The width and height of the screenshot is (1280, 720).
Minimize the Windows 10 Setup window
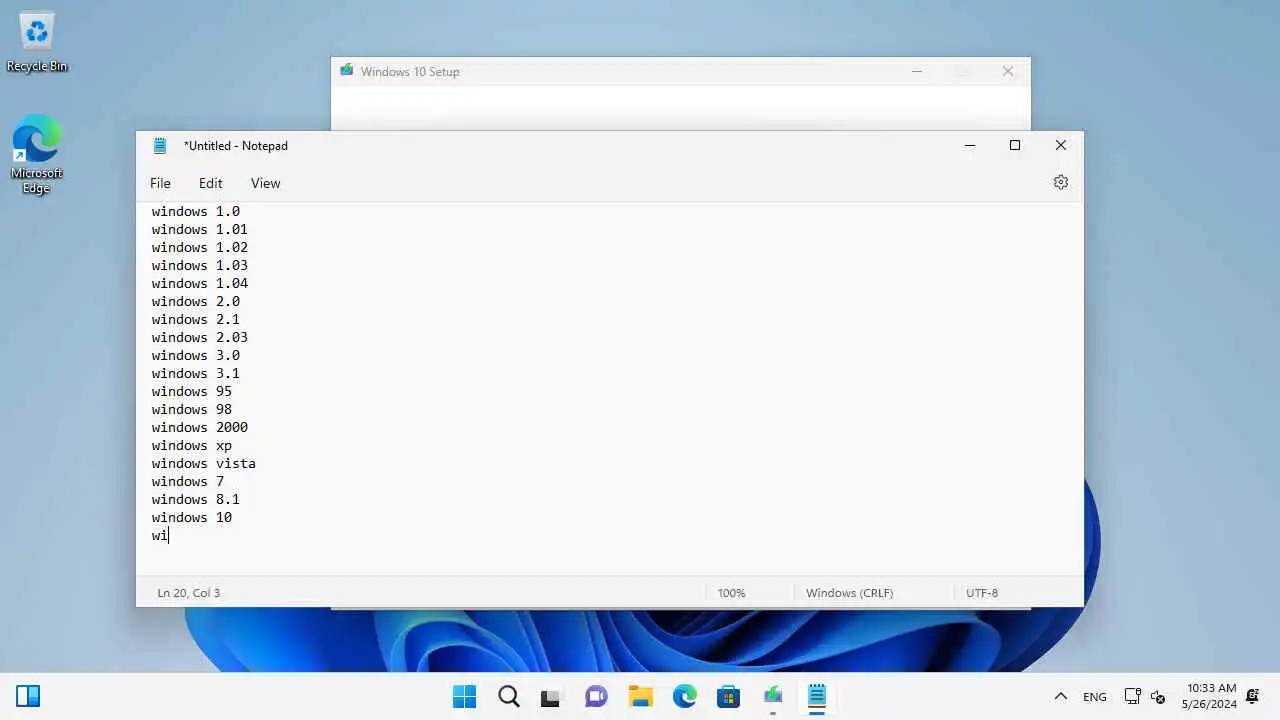[917, 71]
